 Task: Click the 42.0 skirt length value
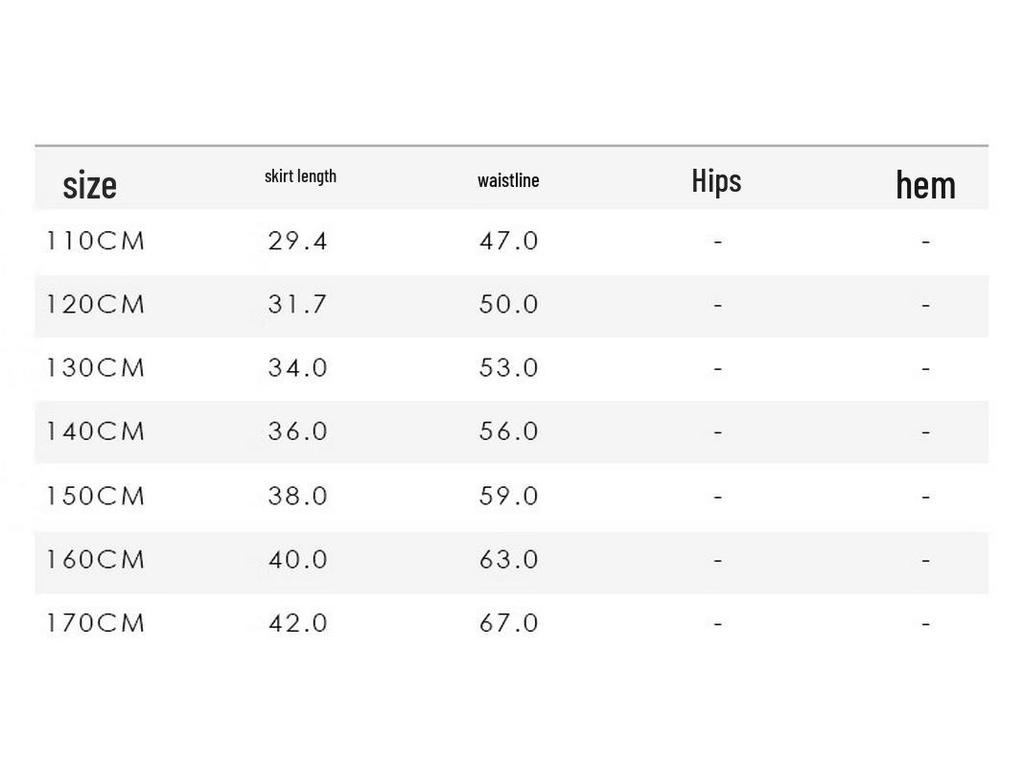[x=297, y=623]
